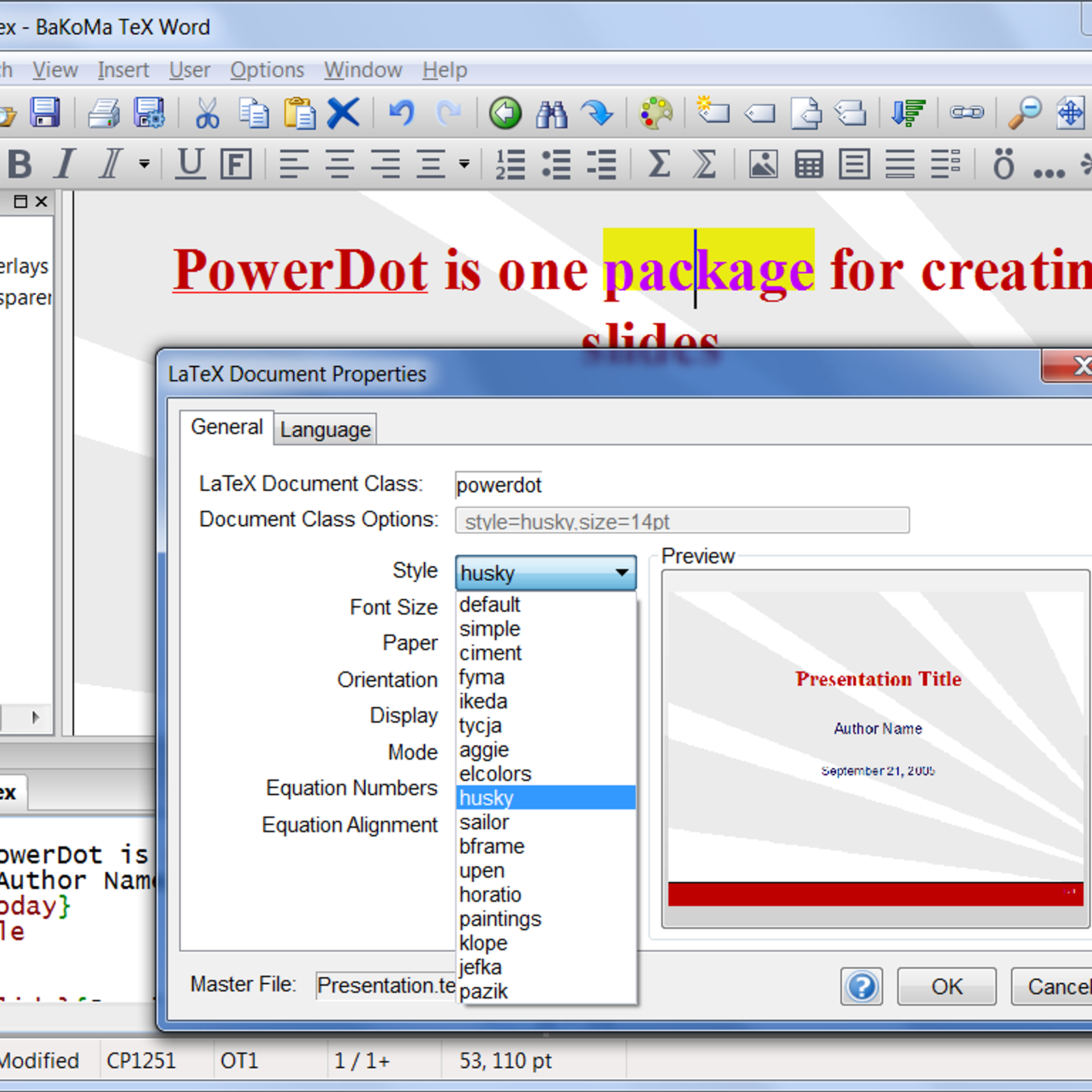Image resolution: width=1092 pixels, height=1092 pixels.
Task: Open the View menu
Action: [55, 70]
